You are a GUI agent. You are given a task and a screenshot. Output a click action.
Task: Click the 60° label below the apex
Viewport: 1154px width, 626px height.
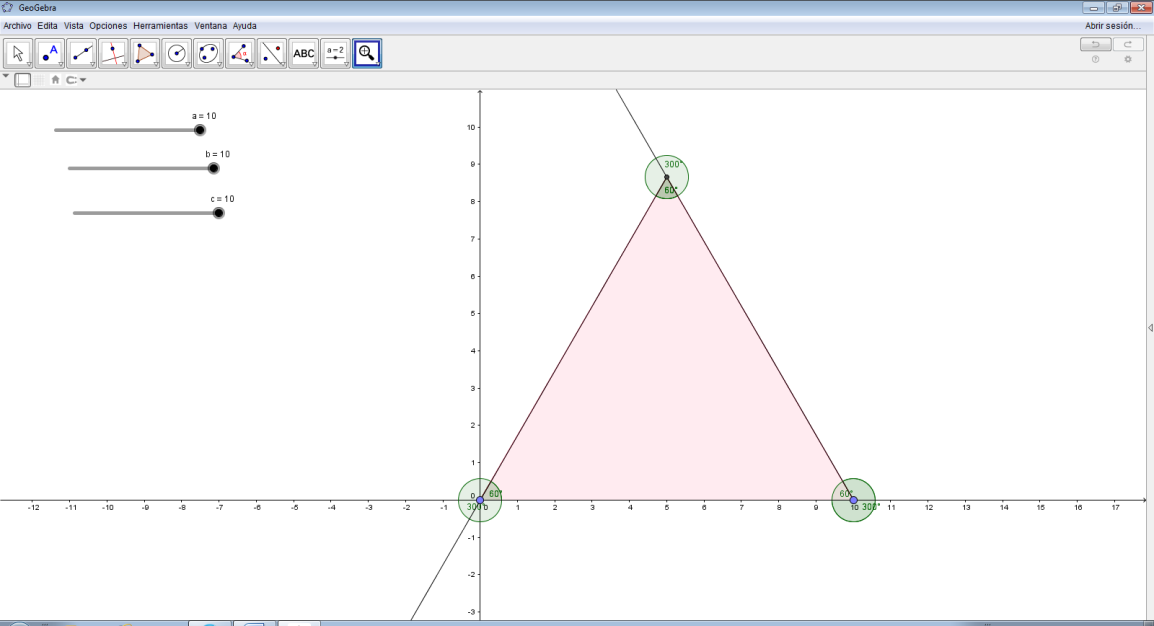[x=670, y=191]
